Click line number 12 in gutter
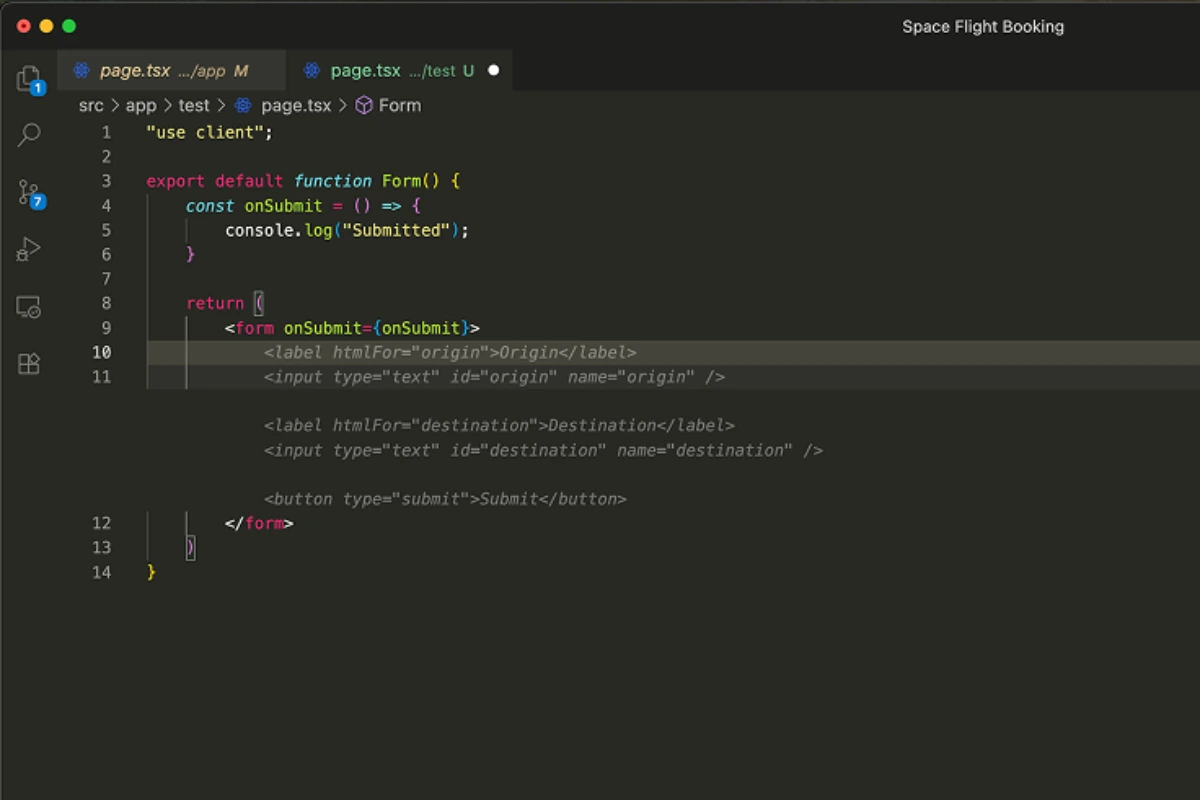Image resolution: width=1200 pixels, height=800 pixels. click(x=101, y=523)
